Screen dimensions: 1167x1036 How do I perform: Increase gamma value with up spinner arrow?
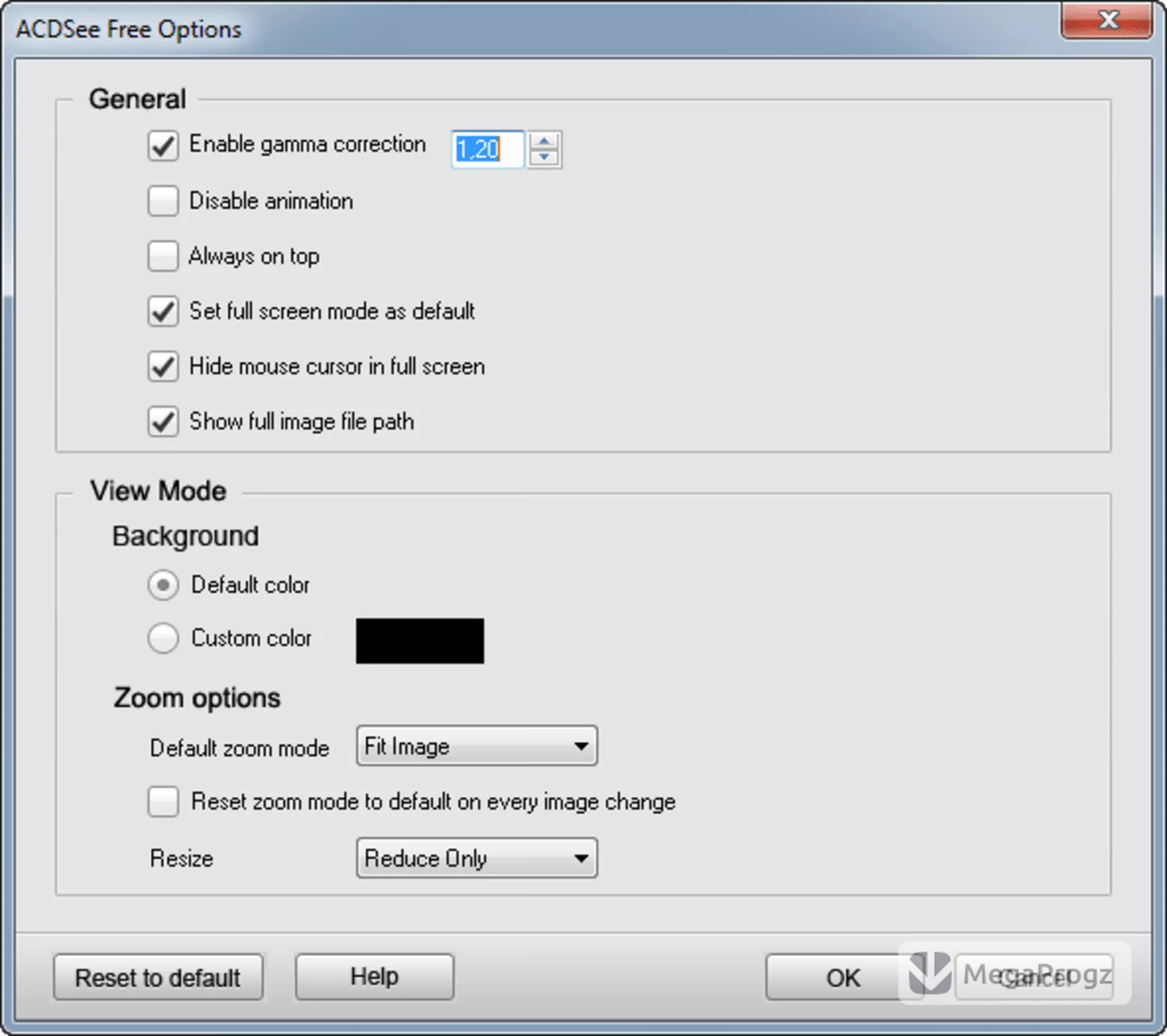click(544, 141)
